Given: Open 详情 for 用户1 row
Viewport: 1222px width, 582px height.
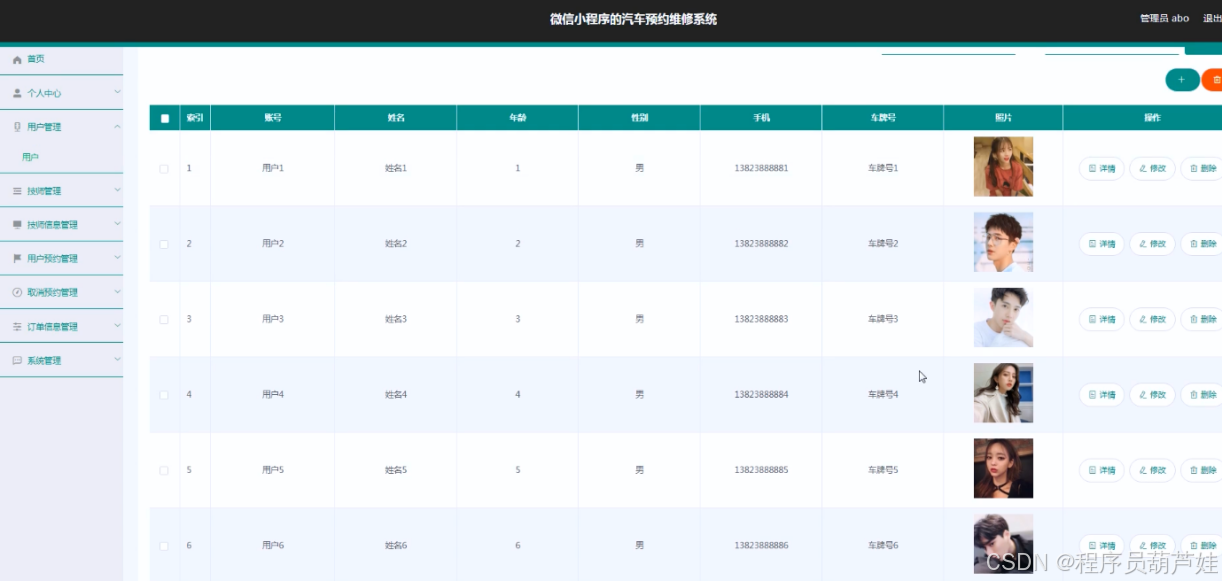Looking at the screenshot, I should 1102,169.
